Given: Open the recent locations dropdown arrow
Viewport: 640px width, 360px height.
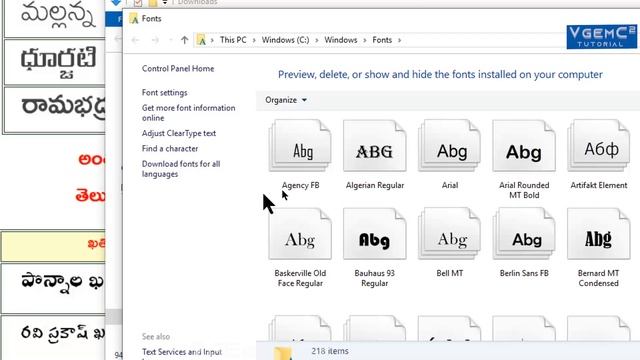Looking at the screenshot, I should point(171,40).
